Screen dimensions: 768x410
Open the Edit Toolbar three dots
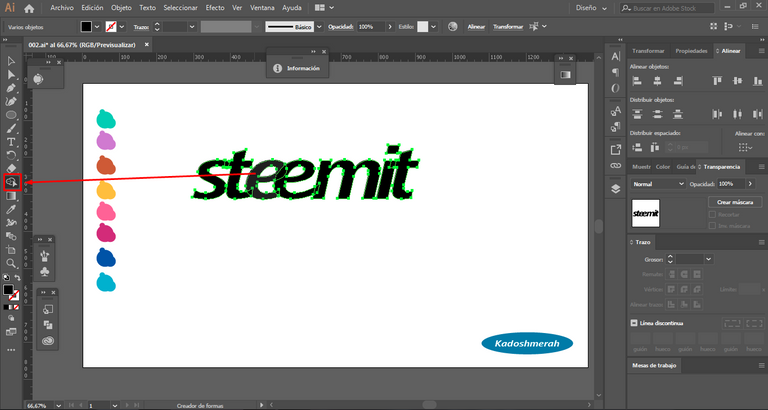pyautogui.click(x=11, y=350)
